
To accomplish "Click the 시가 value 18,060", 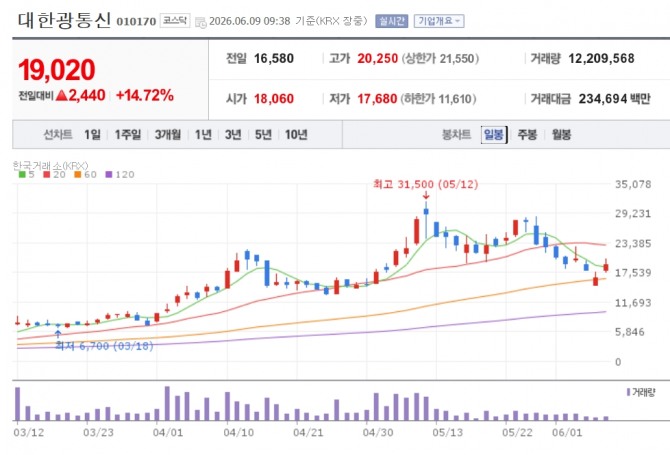I will [x=274, y=99].
